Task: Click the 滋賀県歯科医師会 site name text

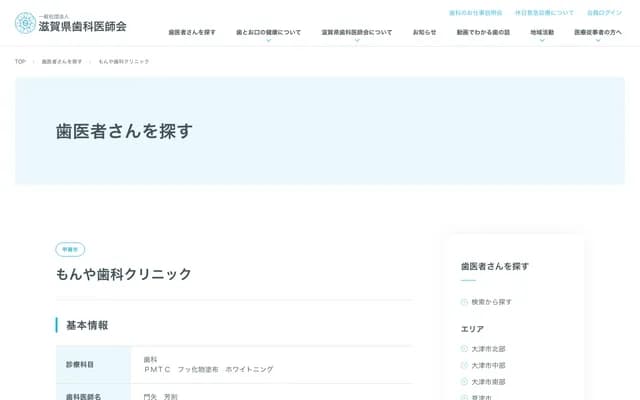Action: [x=82, y=27]
